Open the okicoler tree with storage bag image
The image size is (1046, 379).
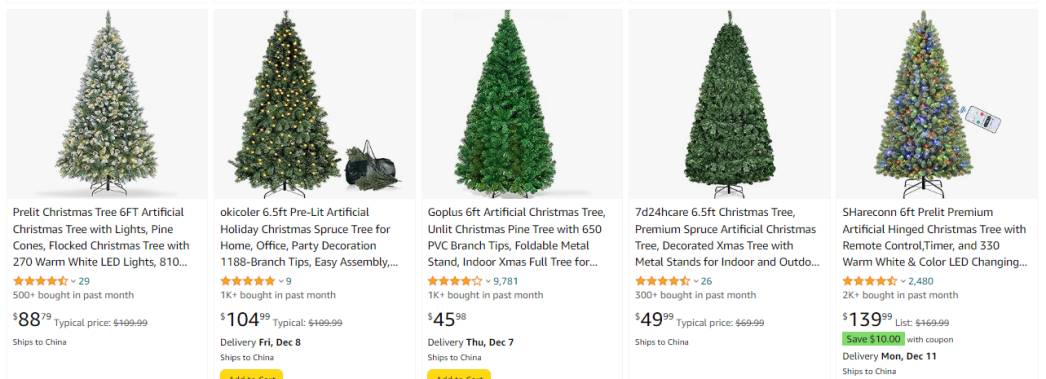pos(314,103)
